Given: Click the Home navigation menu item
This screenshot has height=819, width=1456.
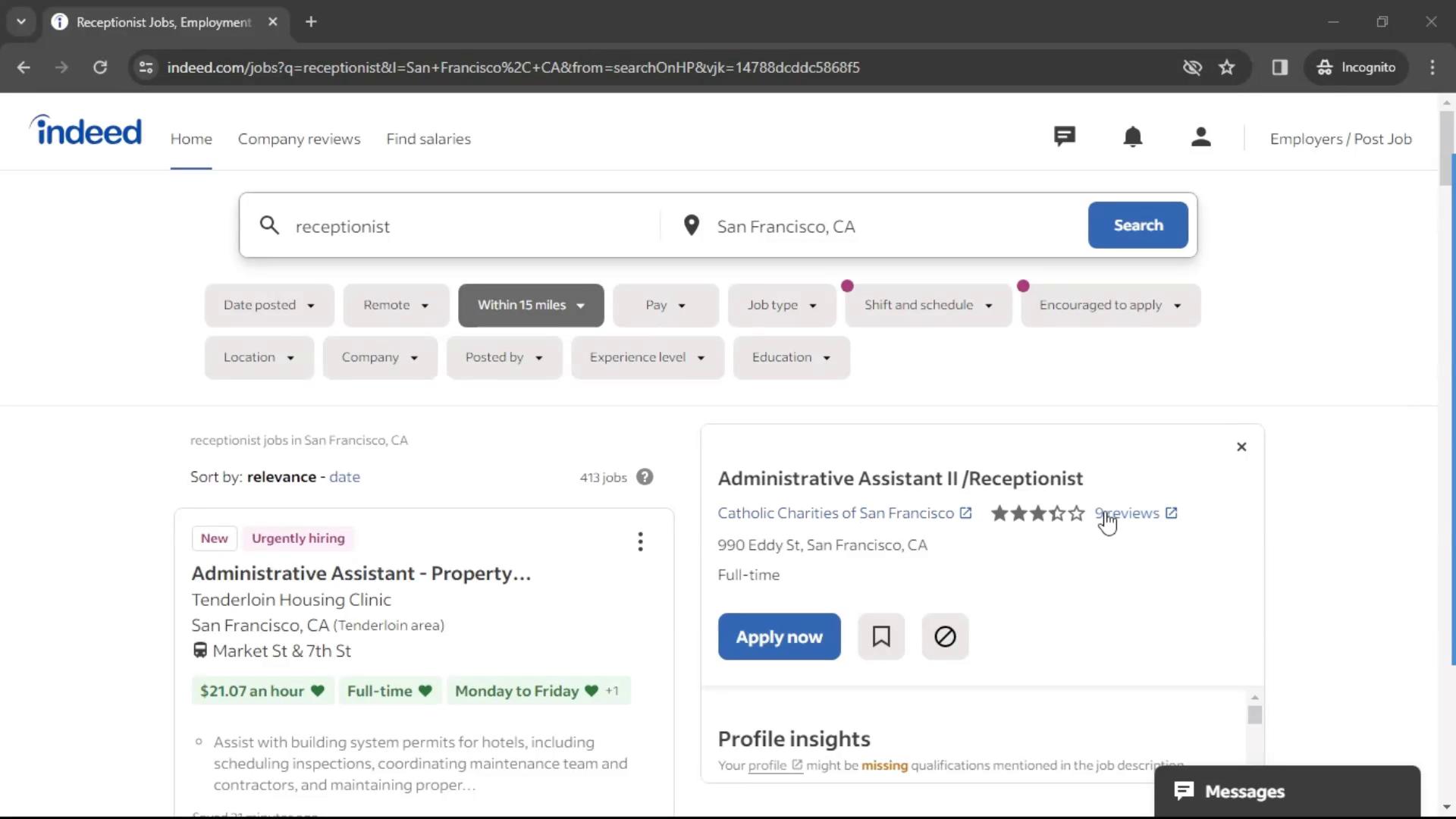Looking at the screenshot, I should (x=191, y=138).
